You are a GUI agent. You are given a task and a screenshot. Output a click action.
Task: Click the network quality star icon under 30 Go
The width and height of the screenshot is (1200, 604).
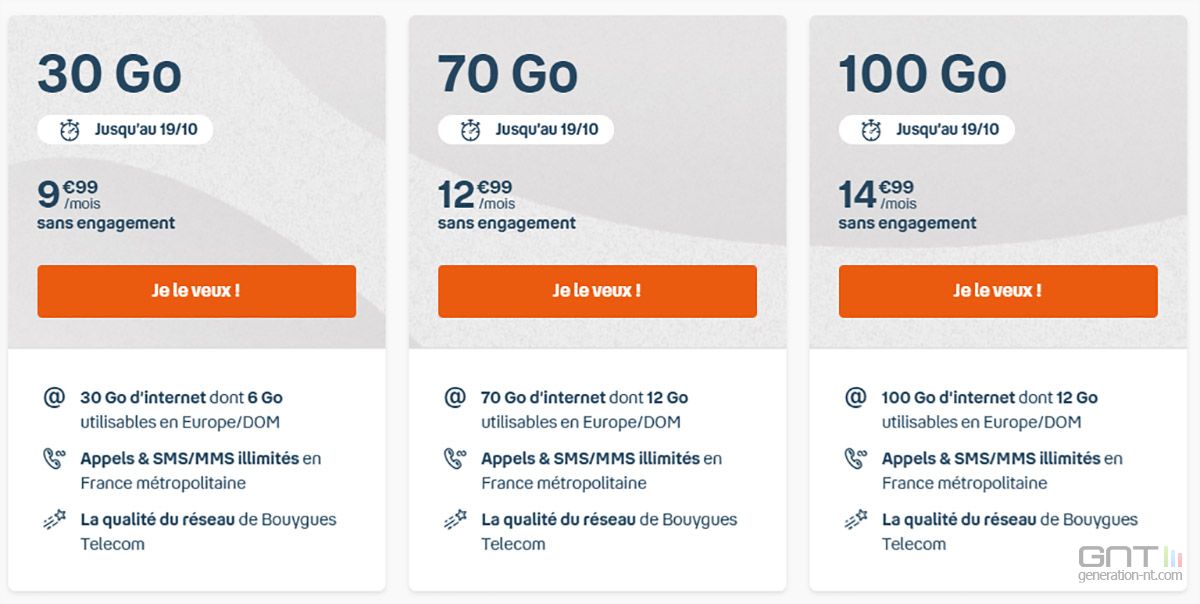(54, 520)
